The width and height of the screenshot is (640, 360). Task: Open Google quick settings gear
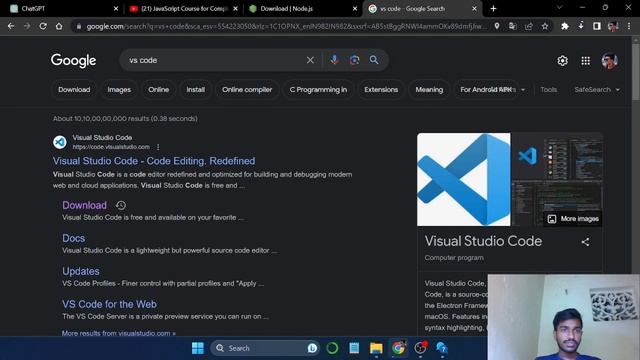[x=562, y=61]
